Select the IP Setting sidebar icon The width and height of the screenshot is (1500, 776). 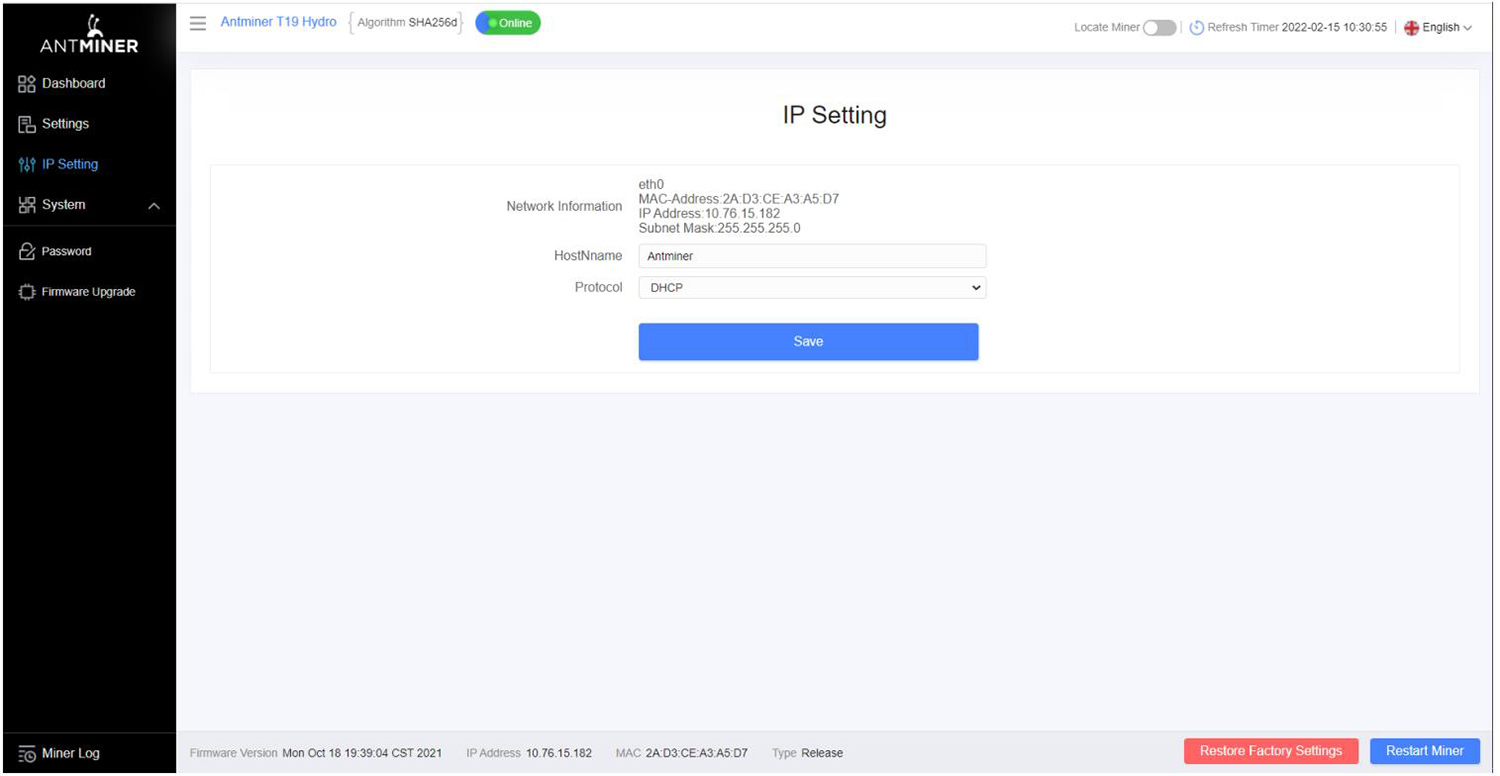click(26, 164)
